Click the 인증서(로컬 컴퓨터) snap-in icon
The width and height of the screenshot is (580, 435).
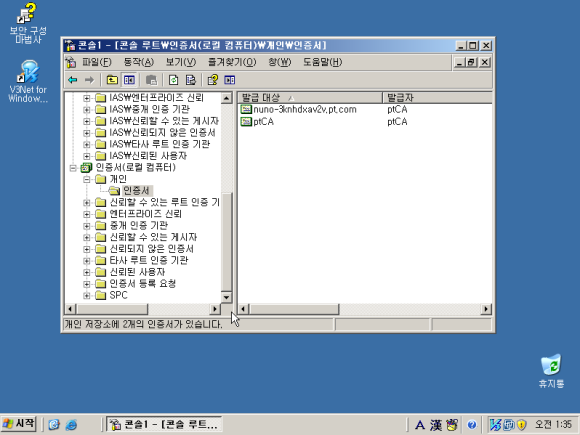coord(86,168)
